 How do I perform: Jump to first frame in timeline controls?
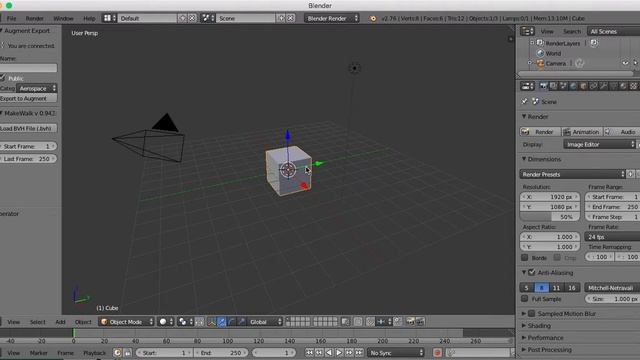[x=309, y=353]
